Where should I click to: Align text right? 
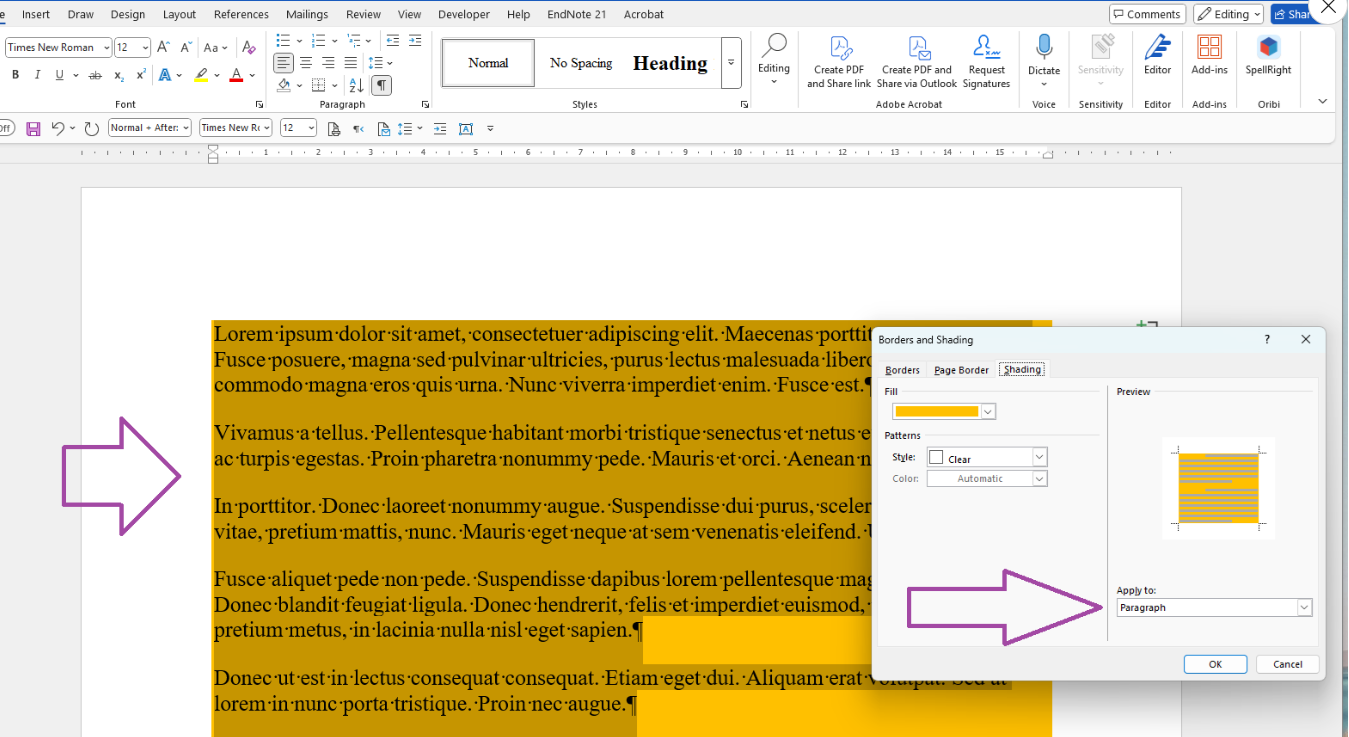[x=328, y=62]
